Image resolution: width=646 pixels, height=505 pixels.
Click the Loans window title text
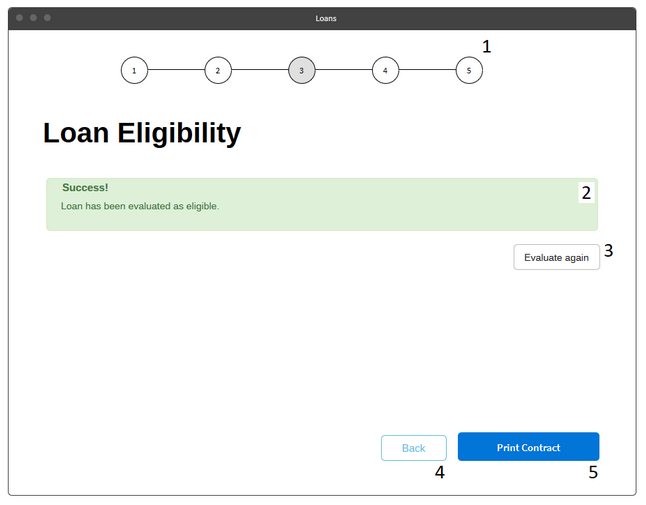[326, 19]
